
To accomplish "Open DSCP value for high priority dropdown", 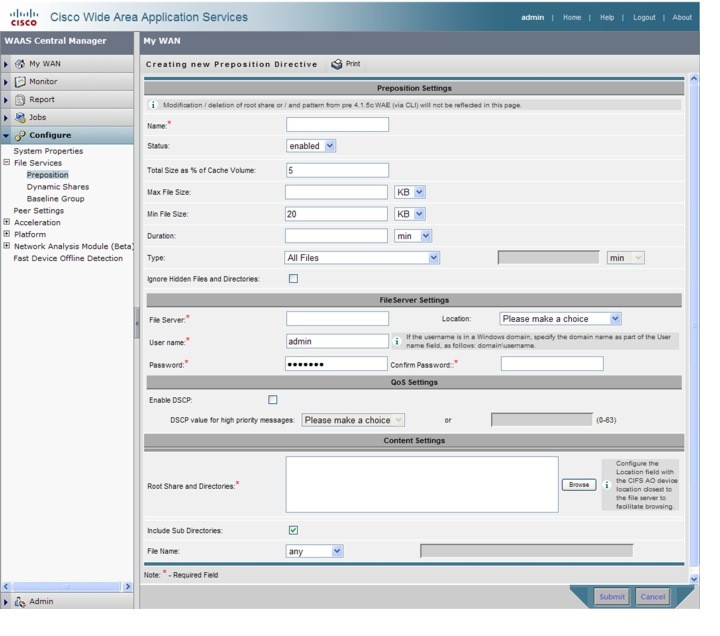I will click(353, 420).
